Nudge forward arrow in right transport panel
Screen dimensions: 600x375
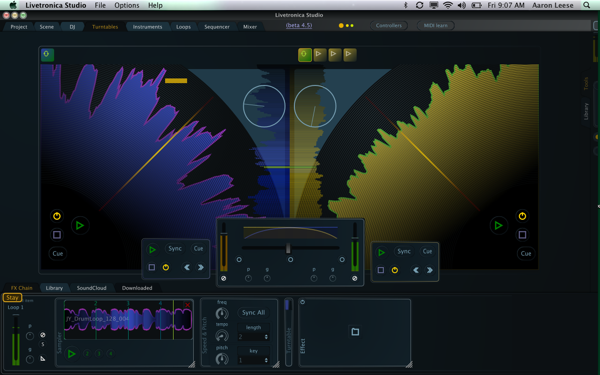point(429,270)
